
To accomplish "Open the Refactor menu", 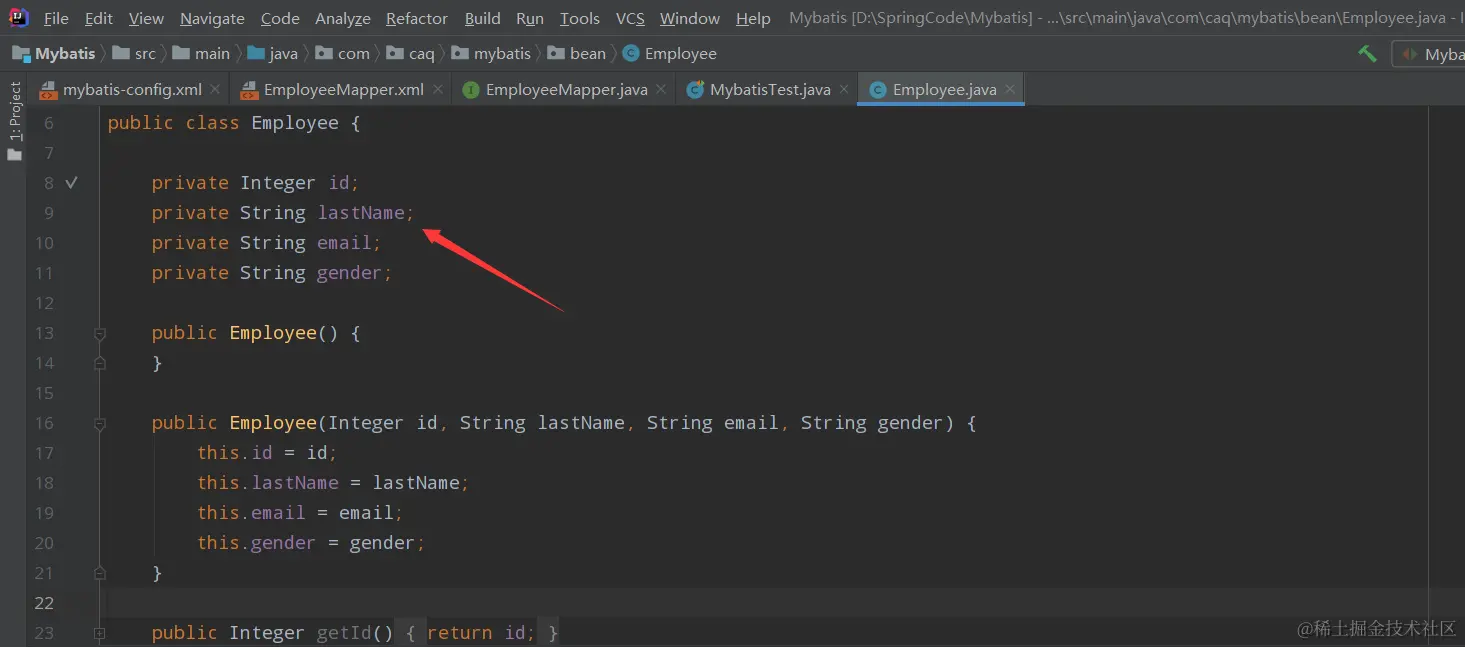I will click(417, 18).
